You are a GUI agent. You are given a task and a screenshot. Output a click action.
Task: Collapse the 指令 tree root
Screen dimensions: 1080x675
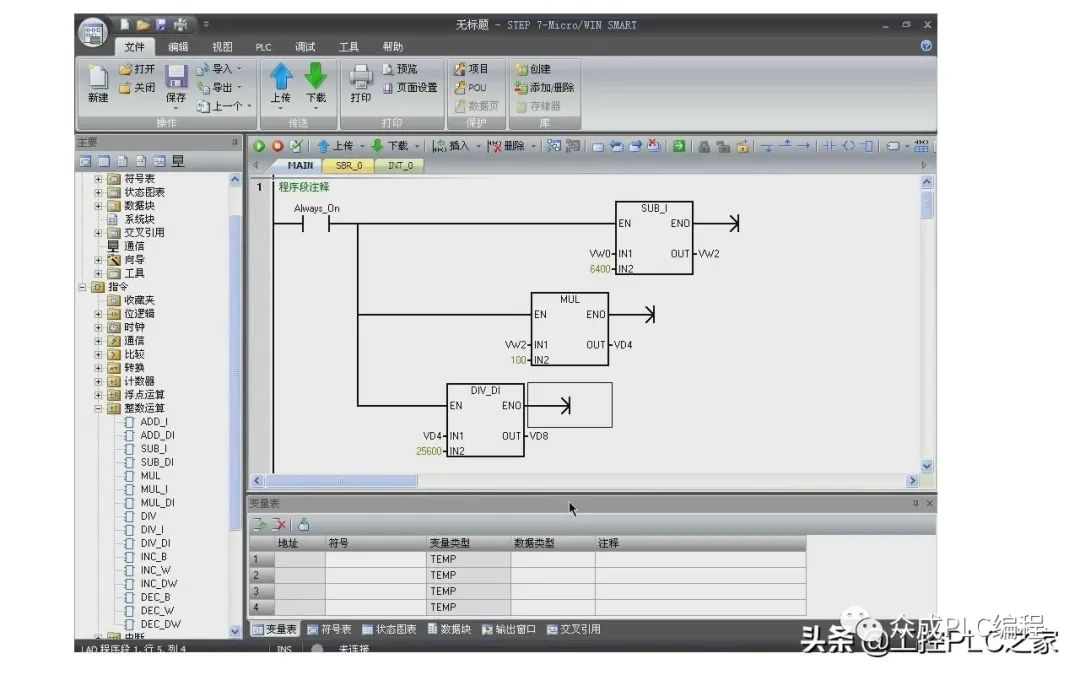(82, 287)
